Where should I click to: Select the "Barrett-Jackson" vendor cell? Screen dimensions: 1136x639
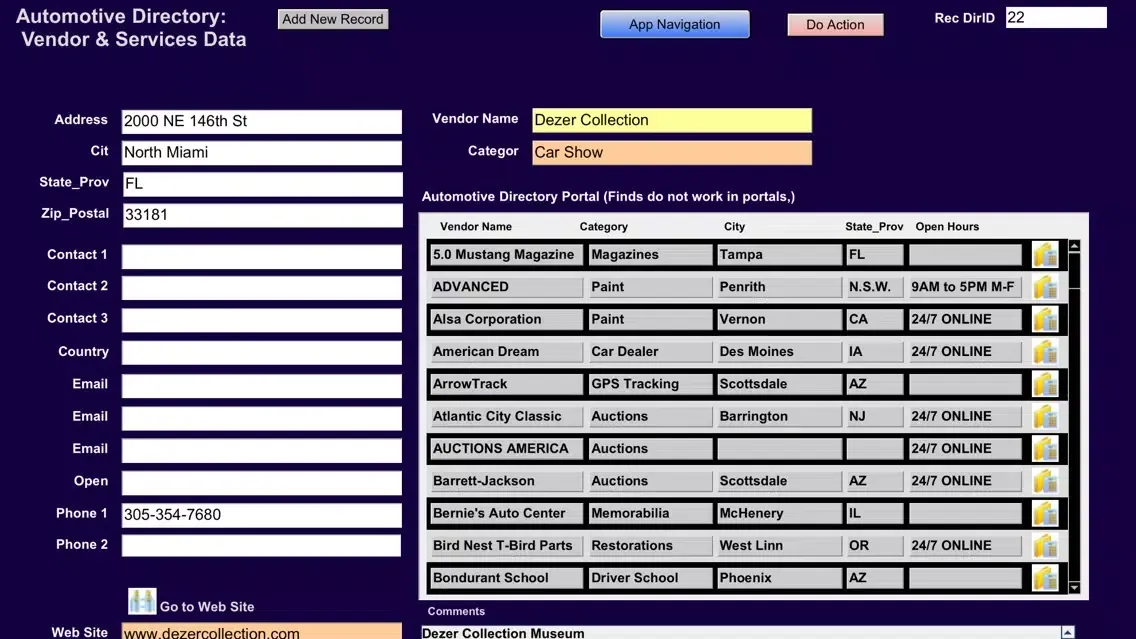tap(506, 481)
